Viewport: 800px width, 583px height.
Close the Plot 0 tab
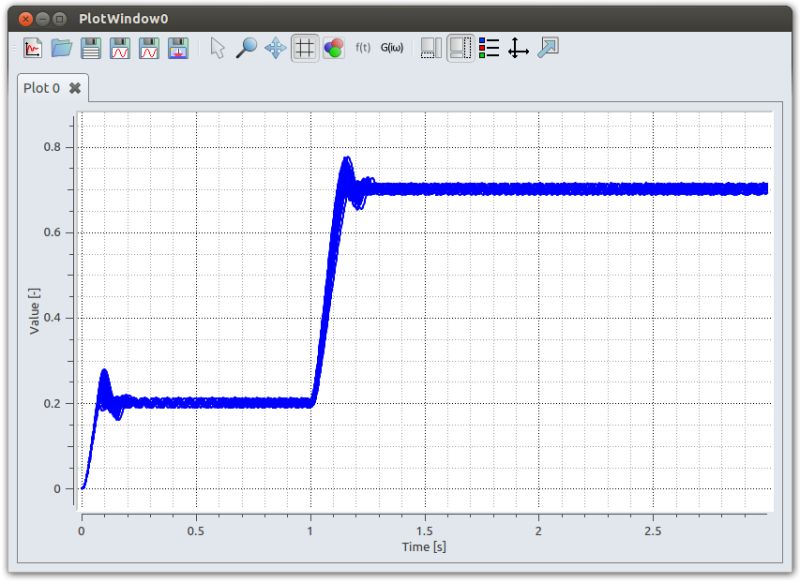click(73, 87)
